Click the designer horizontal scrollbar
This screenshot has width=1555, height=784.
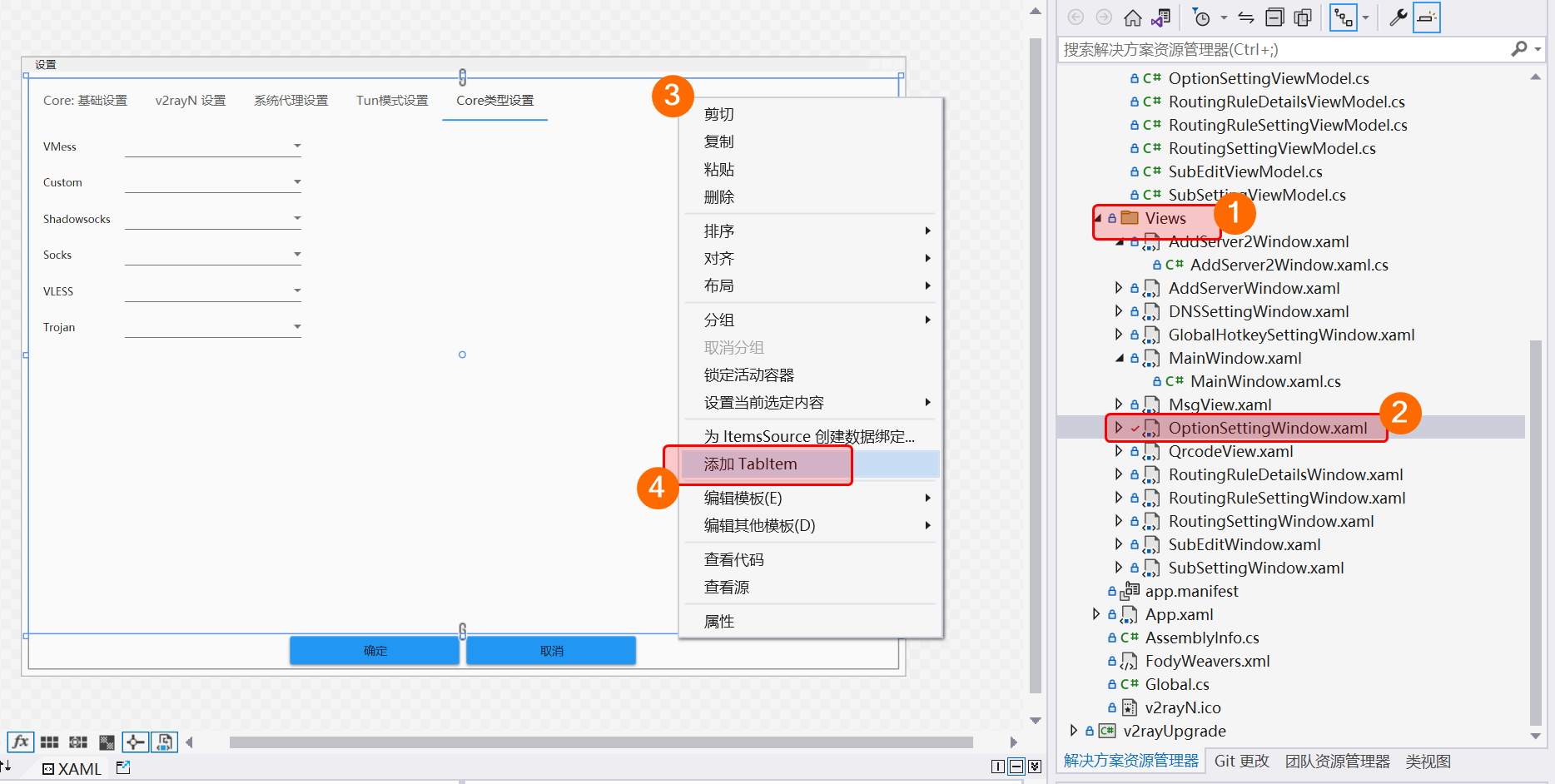pyautogui.click(x=599, y=742)
